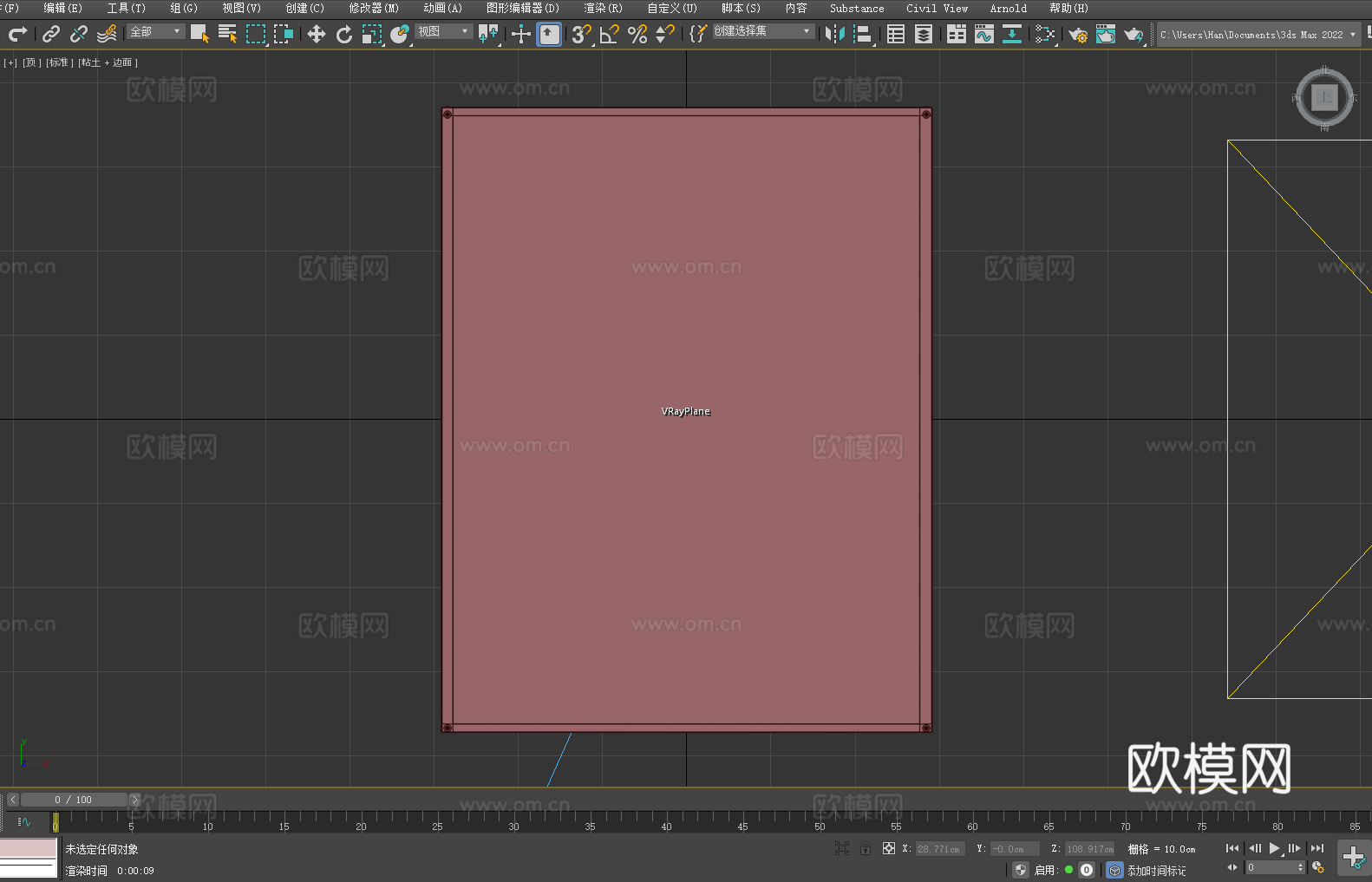The height and width of the screenshot is (882, 1372).
Task: Open viewport [+] general menu
Action: (10, 62)
